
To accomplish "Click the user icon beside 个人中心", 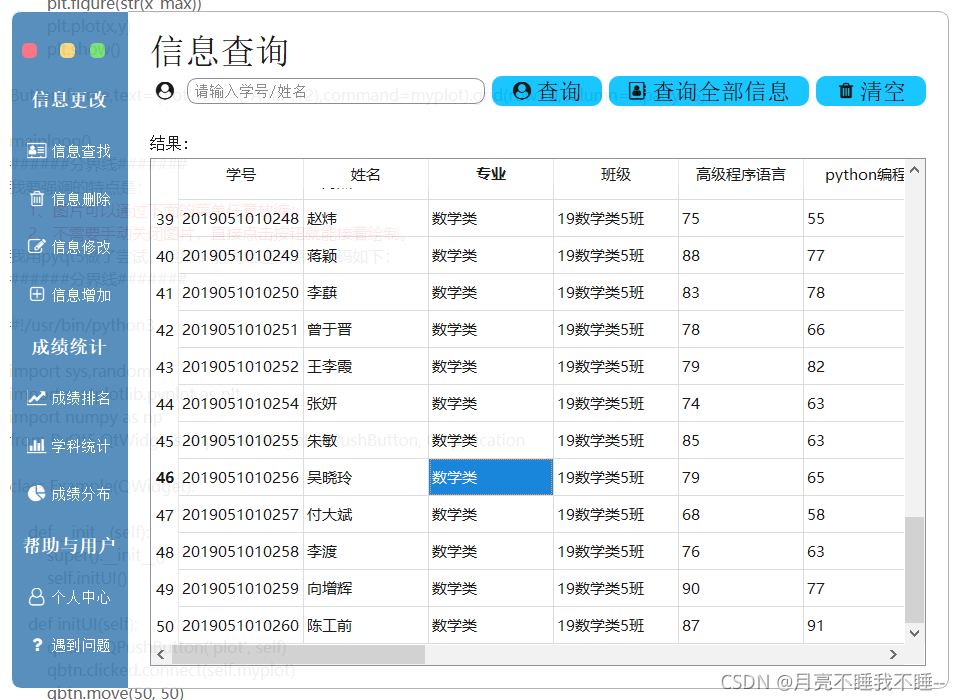I will click(37, 597).
